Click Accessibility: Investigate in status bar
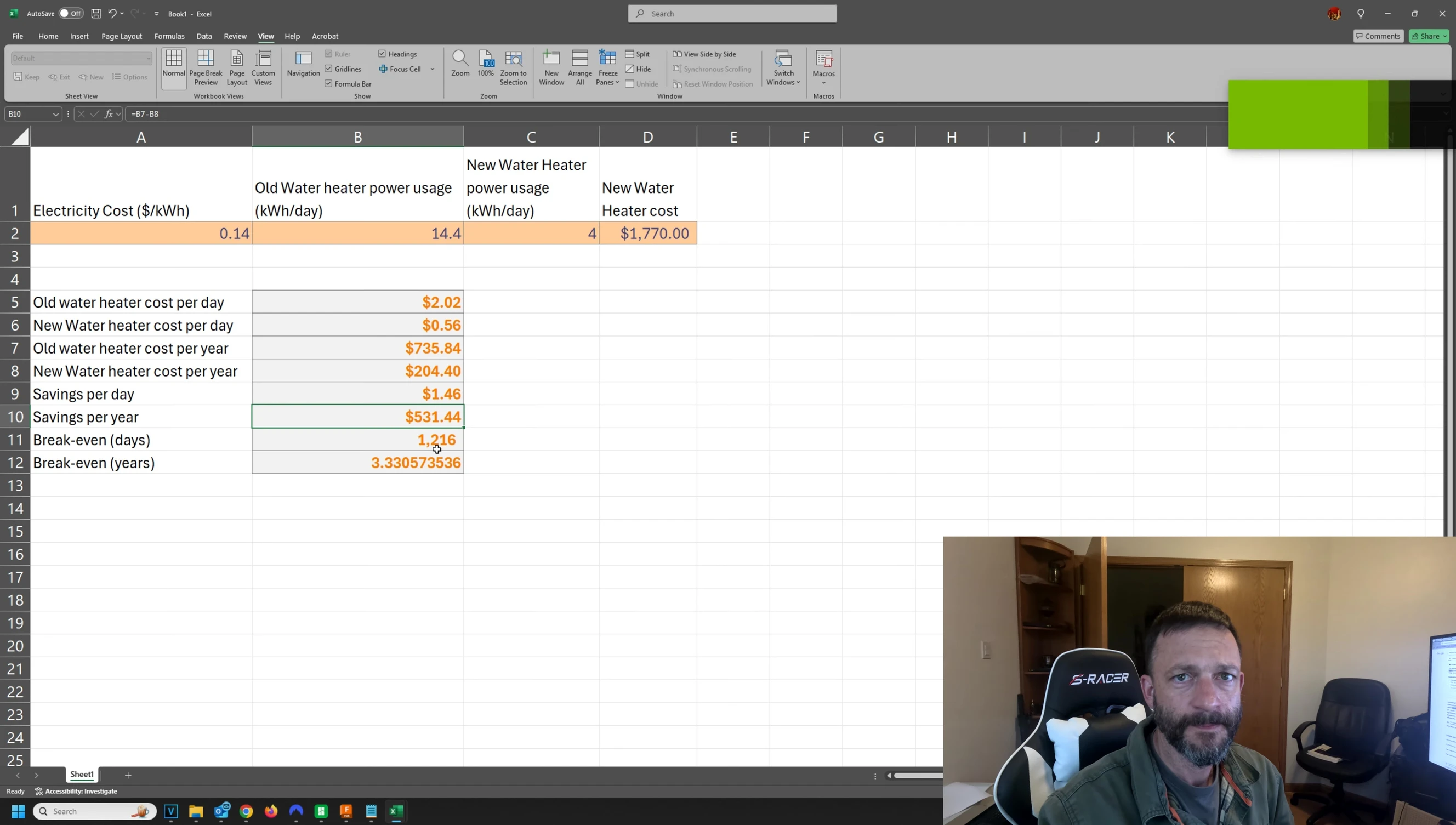Viewport: 1456px width, 825px height. 77,792
